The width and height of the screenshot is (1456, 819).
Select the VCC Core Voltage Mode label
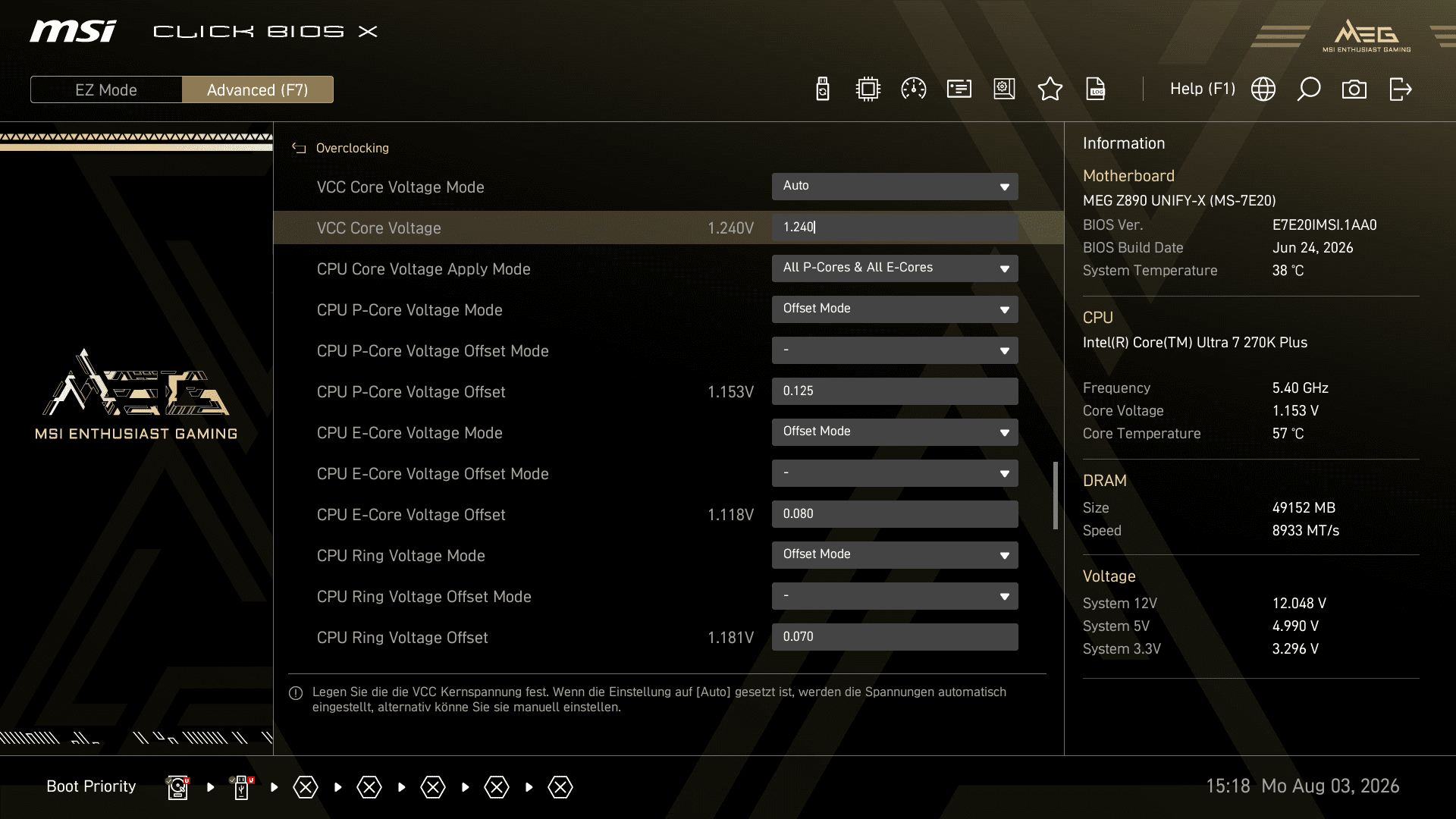coord(400,187)
